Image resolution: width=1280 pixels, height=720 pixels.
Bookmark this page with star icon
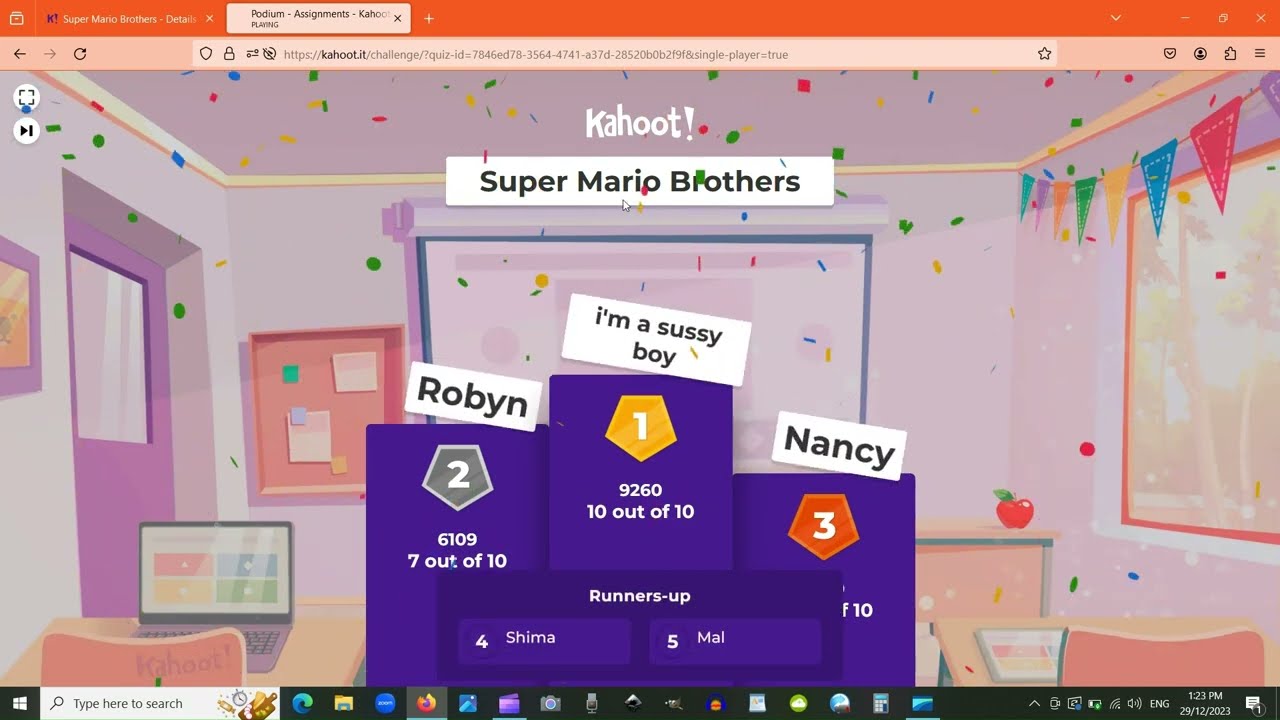click(x=1045, y=54)
